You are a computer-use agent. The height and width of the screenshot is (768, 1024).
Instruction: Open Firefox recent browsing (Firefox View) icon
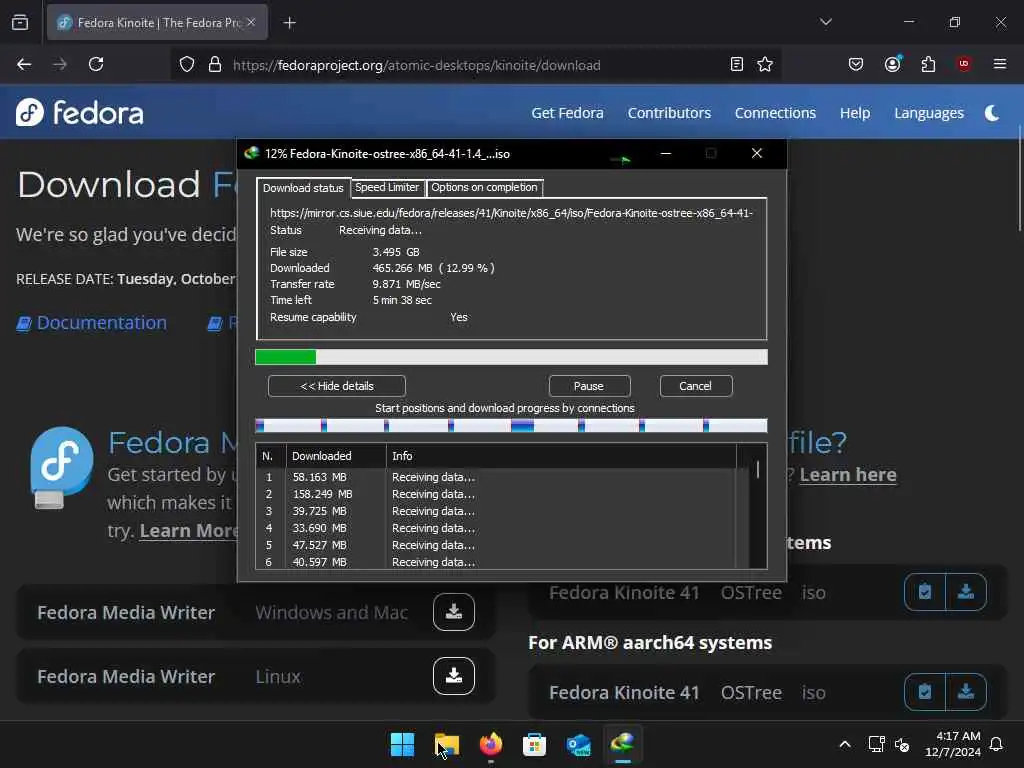[x=20, y=23]
